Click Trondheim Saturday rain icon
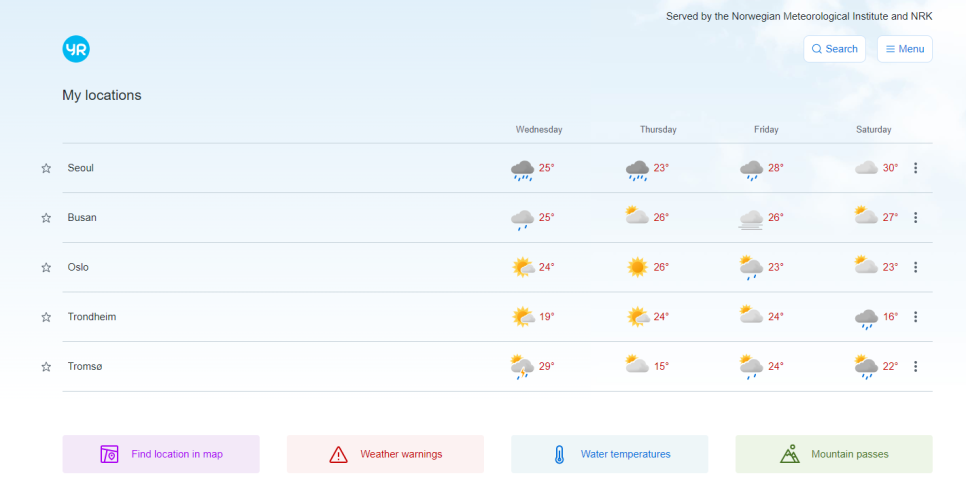 click(x=866, y=318)
